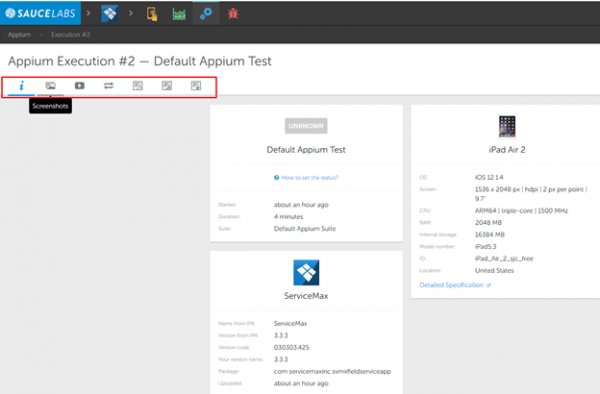The image size is (600, 394).
Task: Open the blue automation gears icon
Action: point(206,14)
